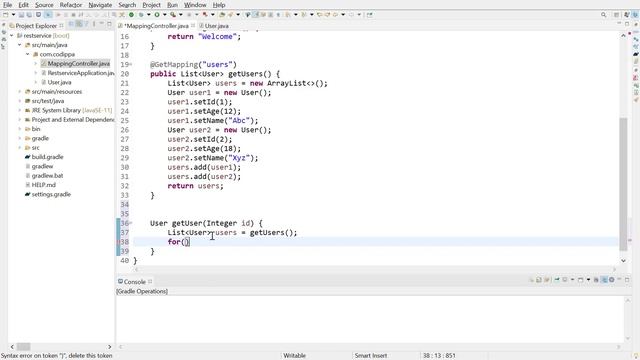Click the Writable status bar entry

click(294, 356)
